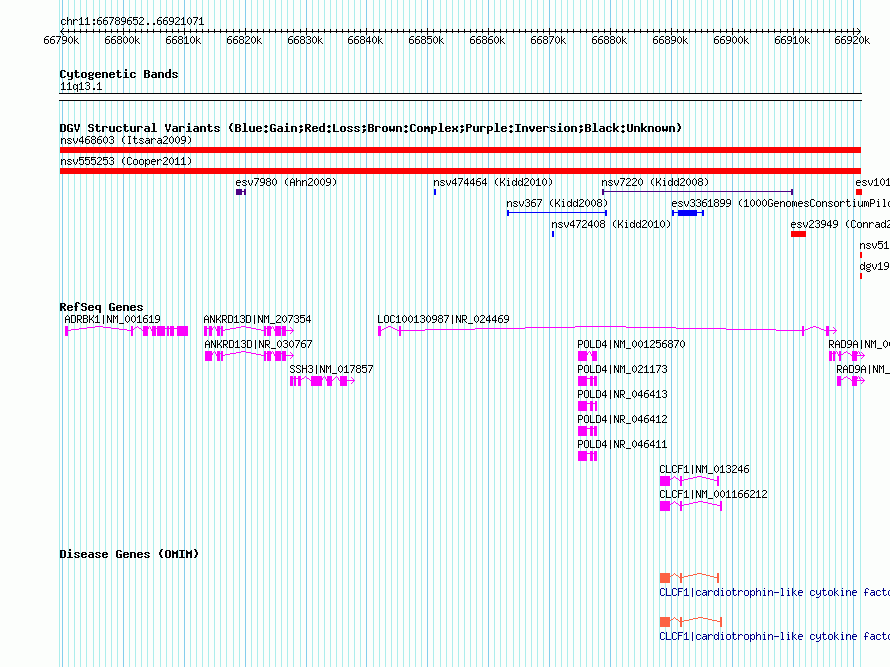Click the second, lower RAD9A gene glyph

[851, 381]
